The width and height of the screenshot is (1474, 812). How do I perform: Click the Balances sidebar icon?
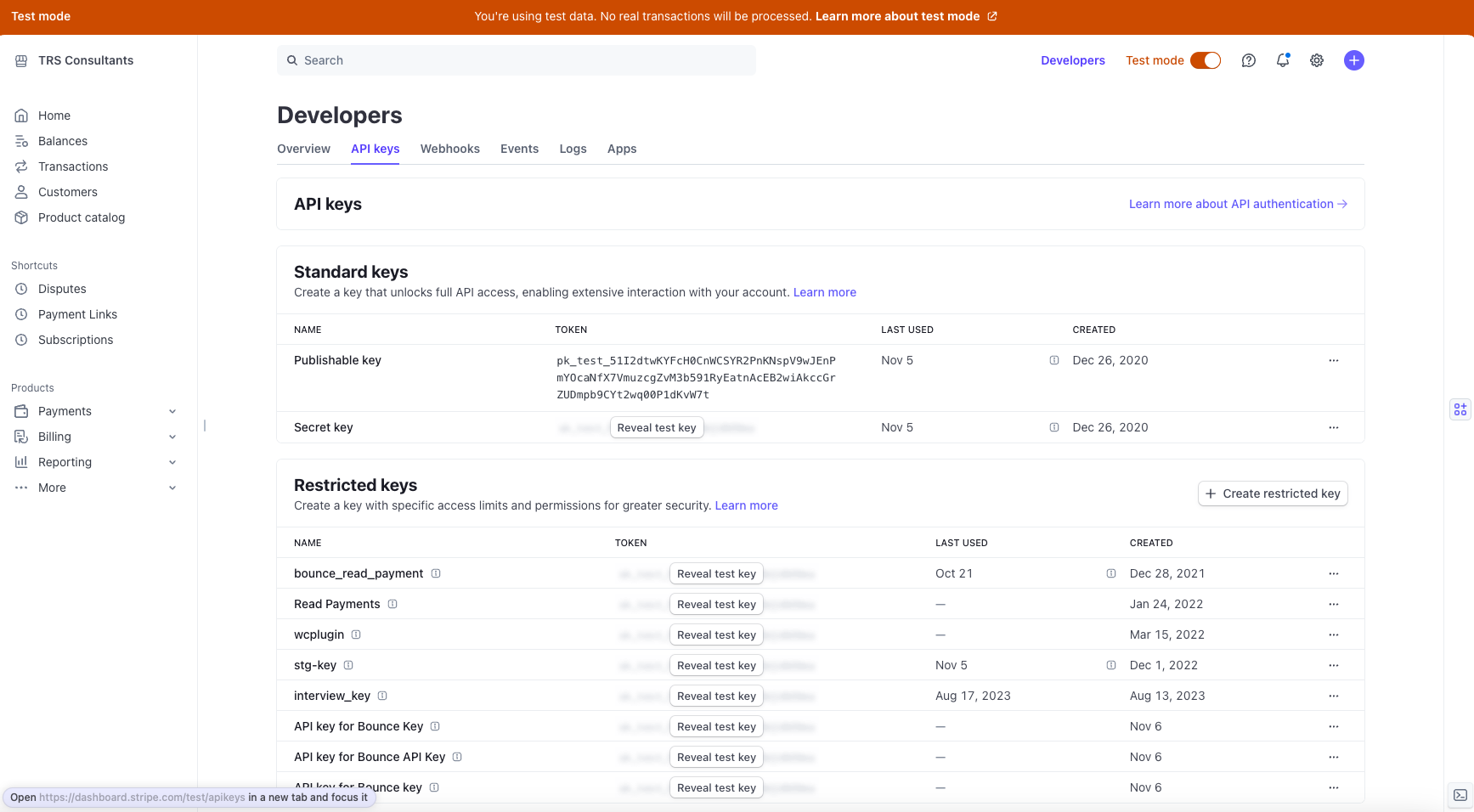point(21,141)
